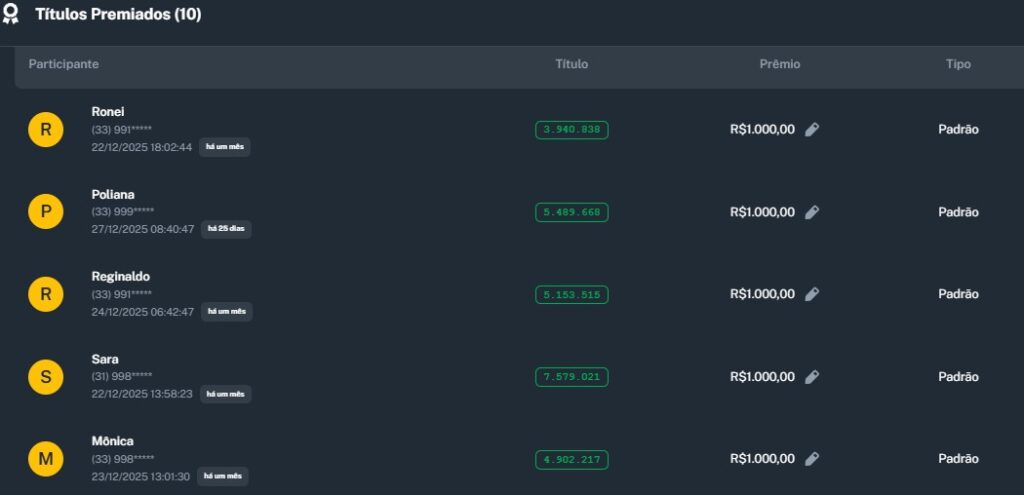Click the Tipo column header
The height and width of the screenshot is (495, 1024).
pyautogui.click(x=958, y=64)
